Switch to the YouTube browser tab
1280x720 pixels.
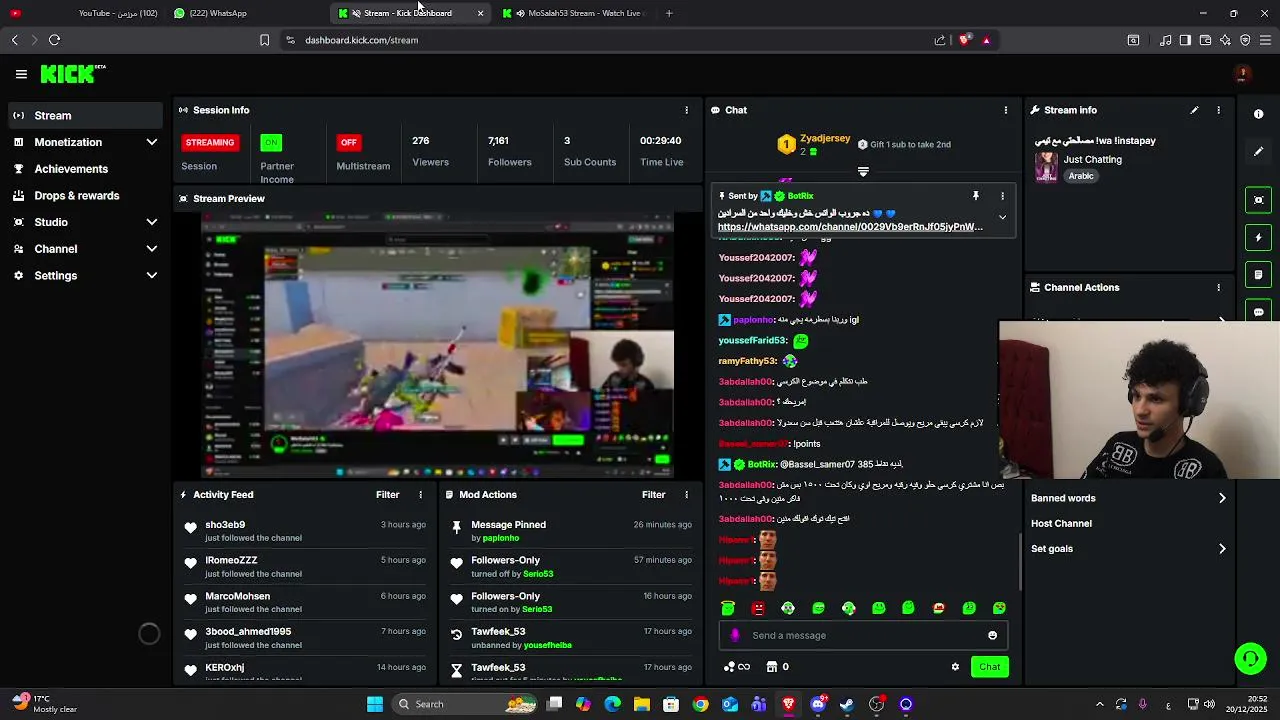tap(85, 13)
